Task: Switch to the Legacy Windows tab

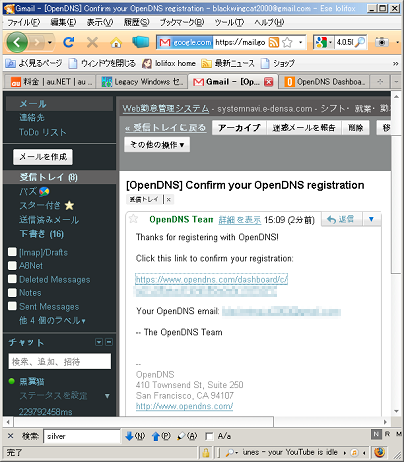Action: [142, 82]
